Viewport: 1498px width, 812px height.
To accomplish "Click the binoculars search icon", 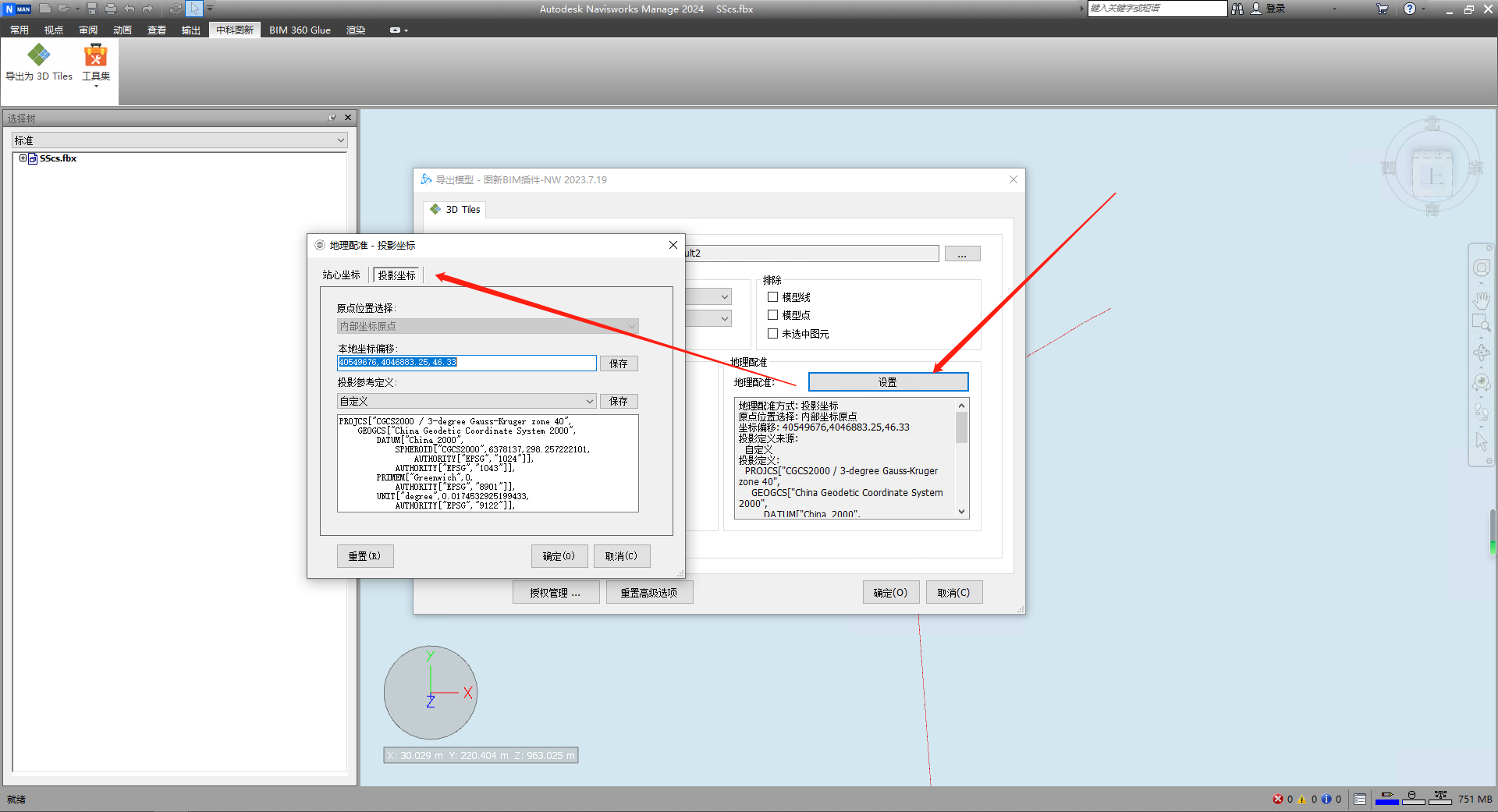I will [x=1237, y=9].
